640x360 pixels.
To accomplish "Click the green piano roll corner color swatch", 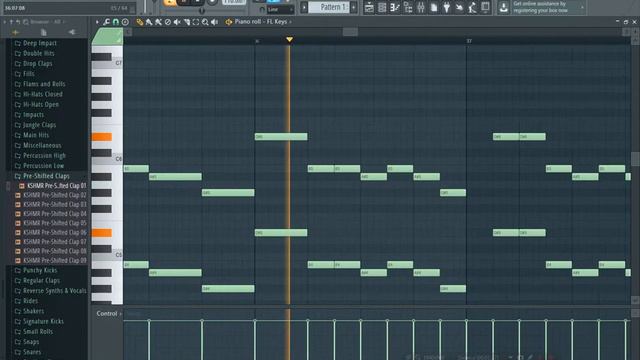I will tap(107, 37).
